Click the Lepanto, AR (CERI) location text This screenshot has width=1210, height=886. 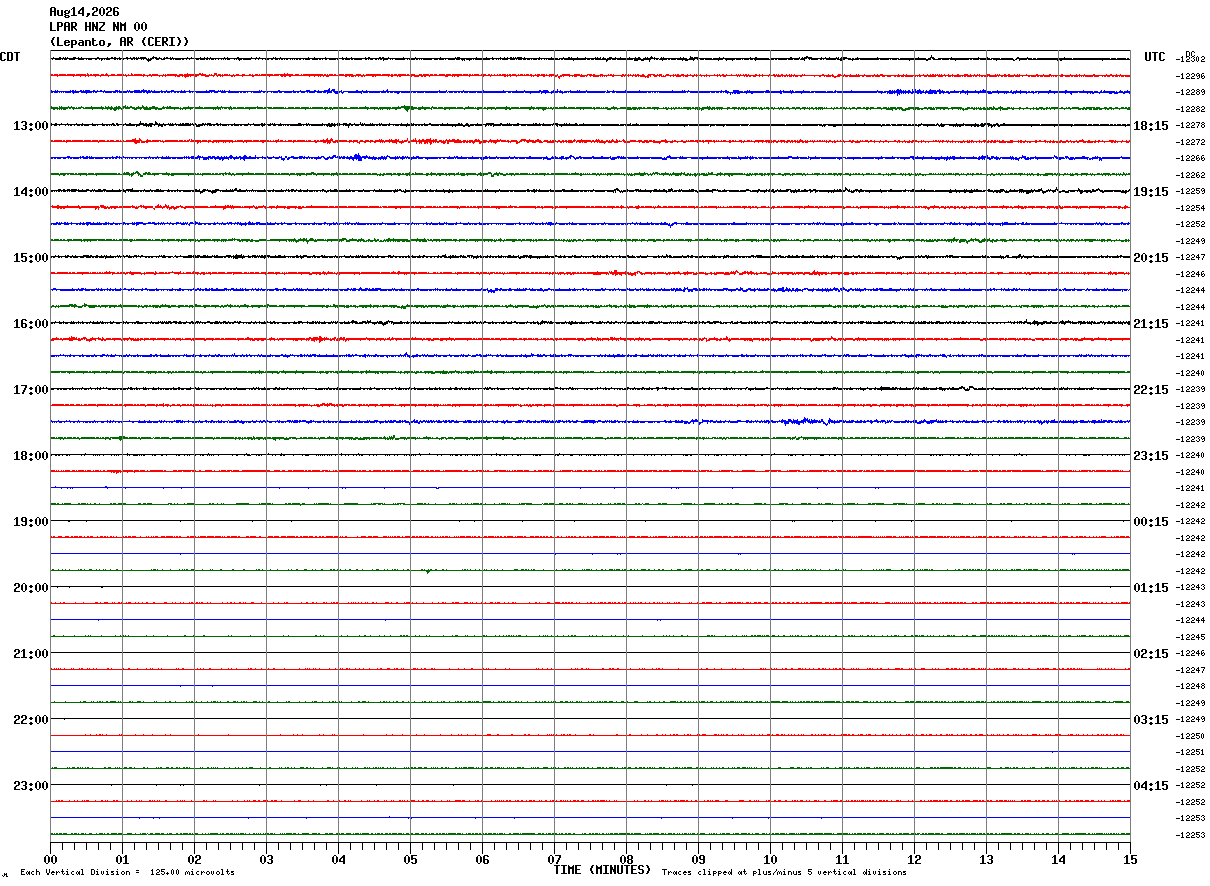coord(119,42)
